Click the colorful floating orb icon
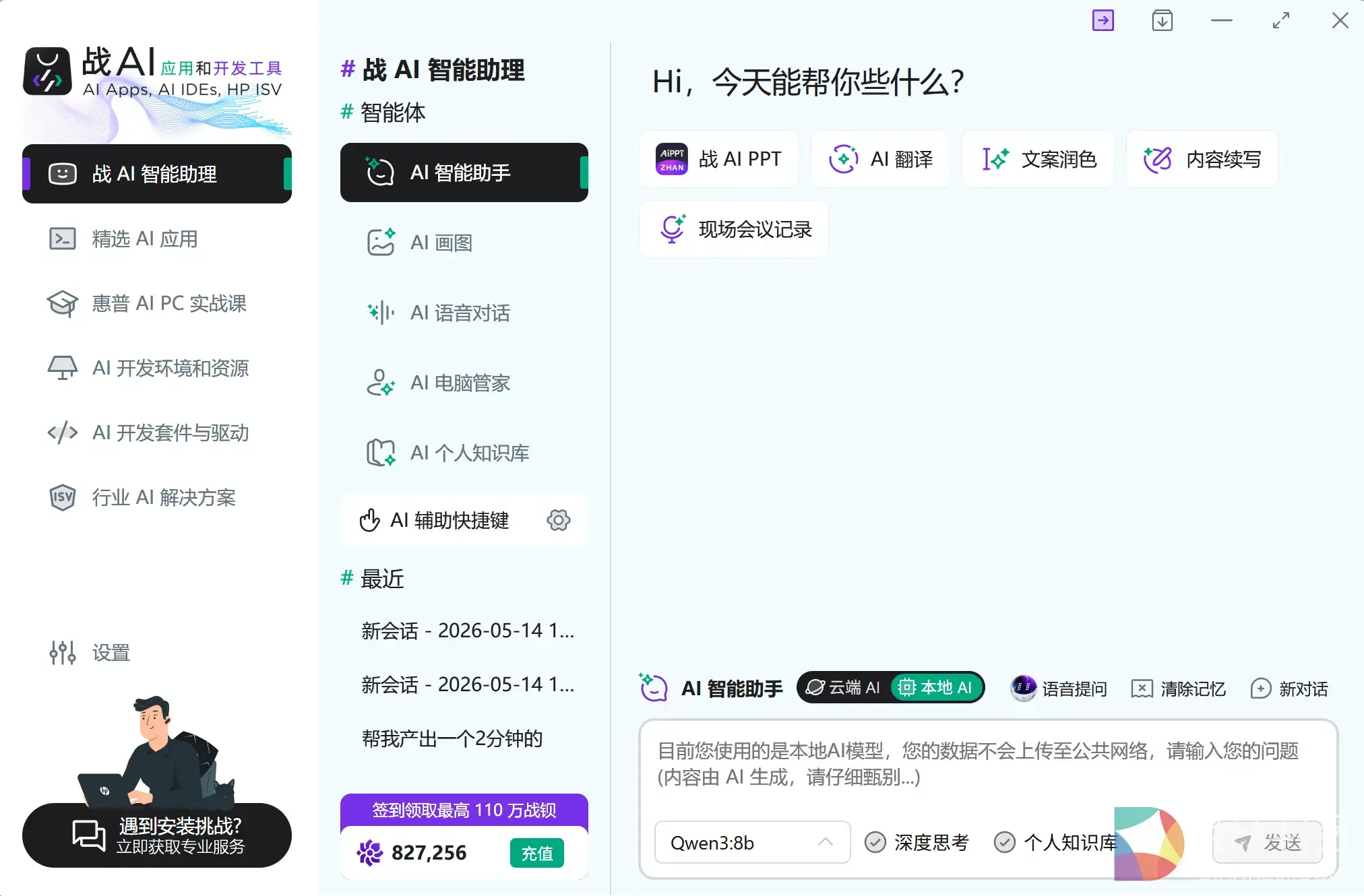1364x896 pixels. pos(1149,843)
